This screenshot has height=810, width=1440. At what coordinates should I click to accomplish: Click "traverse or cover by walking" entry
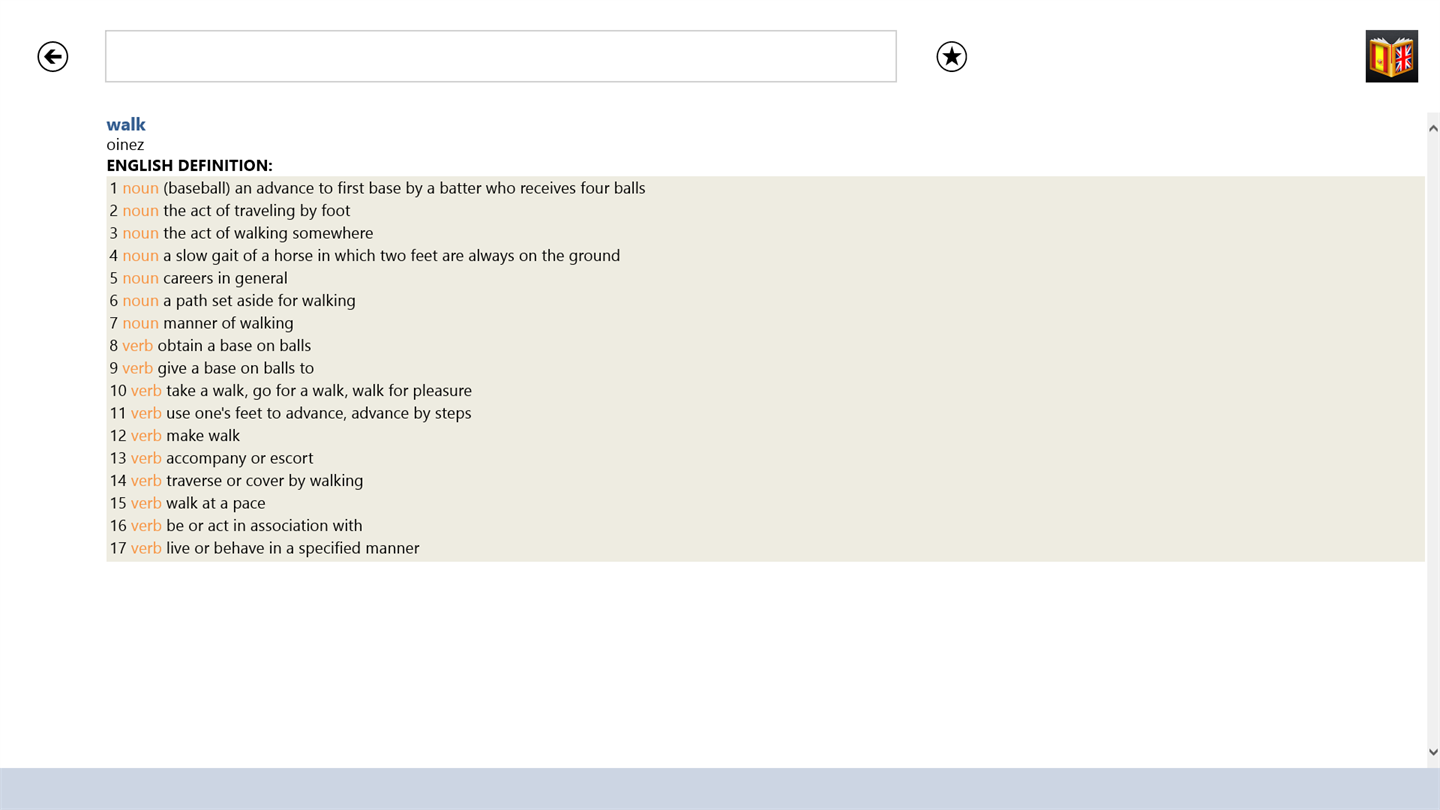click(264, 481)
